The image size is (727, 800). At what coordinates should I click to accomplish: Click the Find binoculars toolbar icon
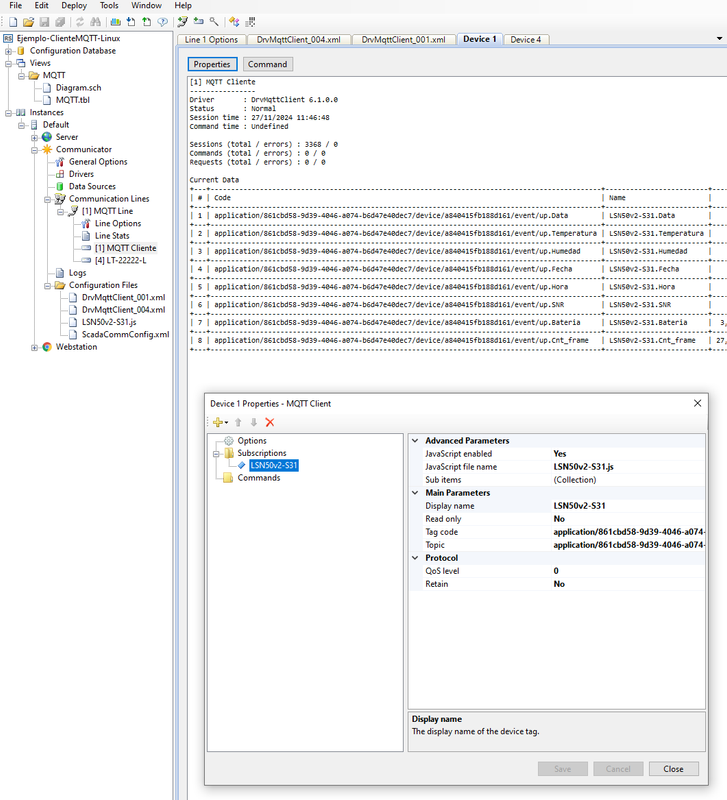[x=95, y=22]
